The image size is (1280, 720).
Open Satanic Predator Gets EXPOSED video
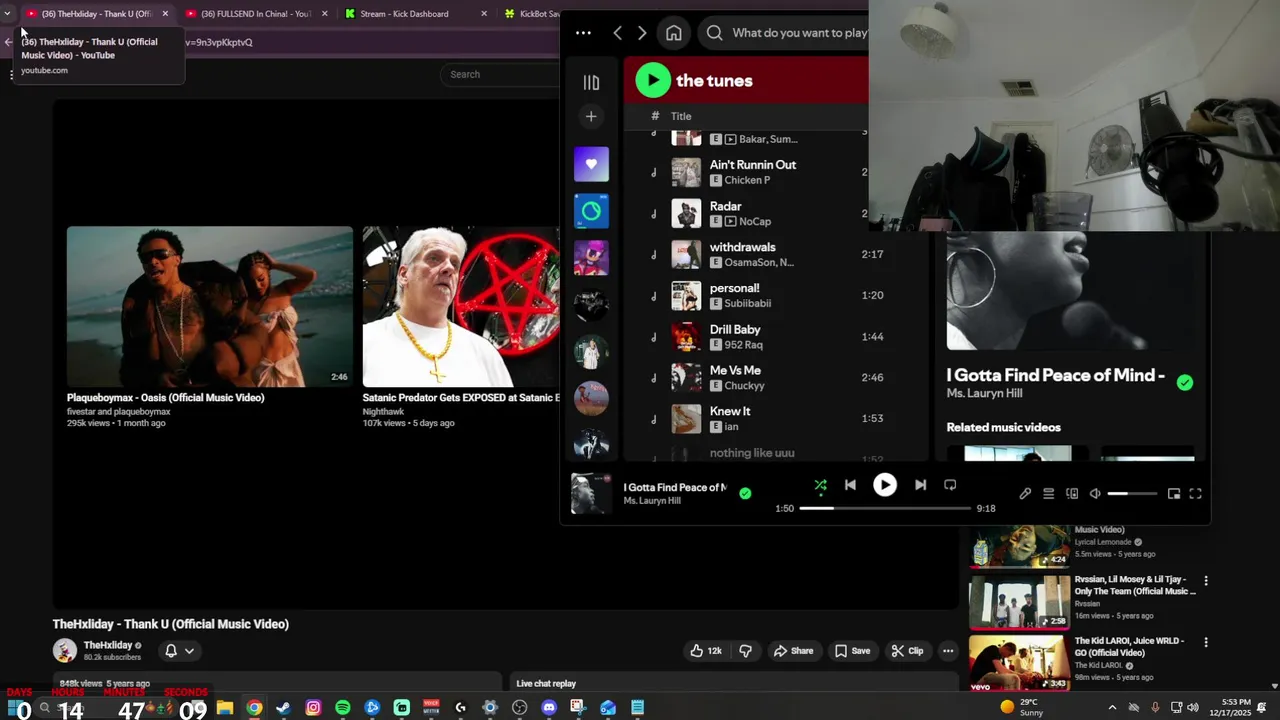coord(461,306)
